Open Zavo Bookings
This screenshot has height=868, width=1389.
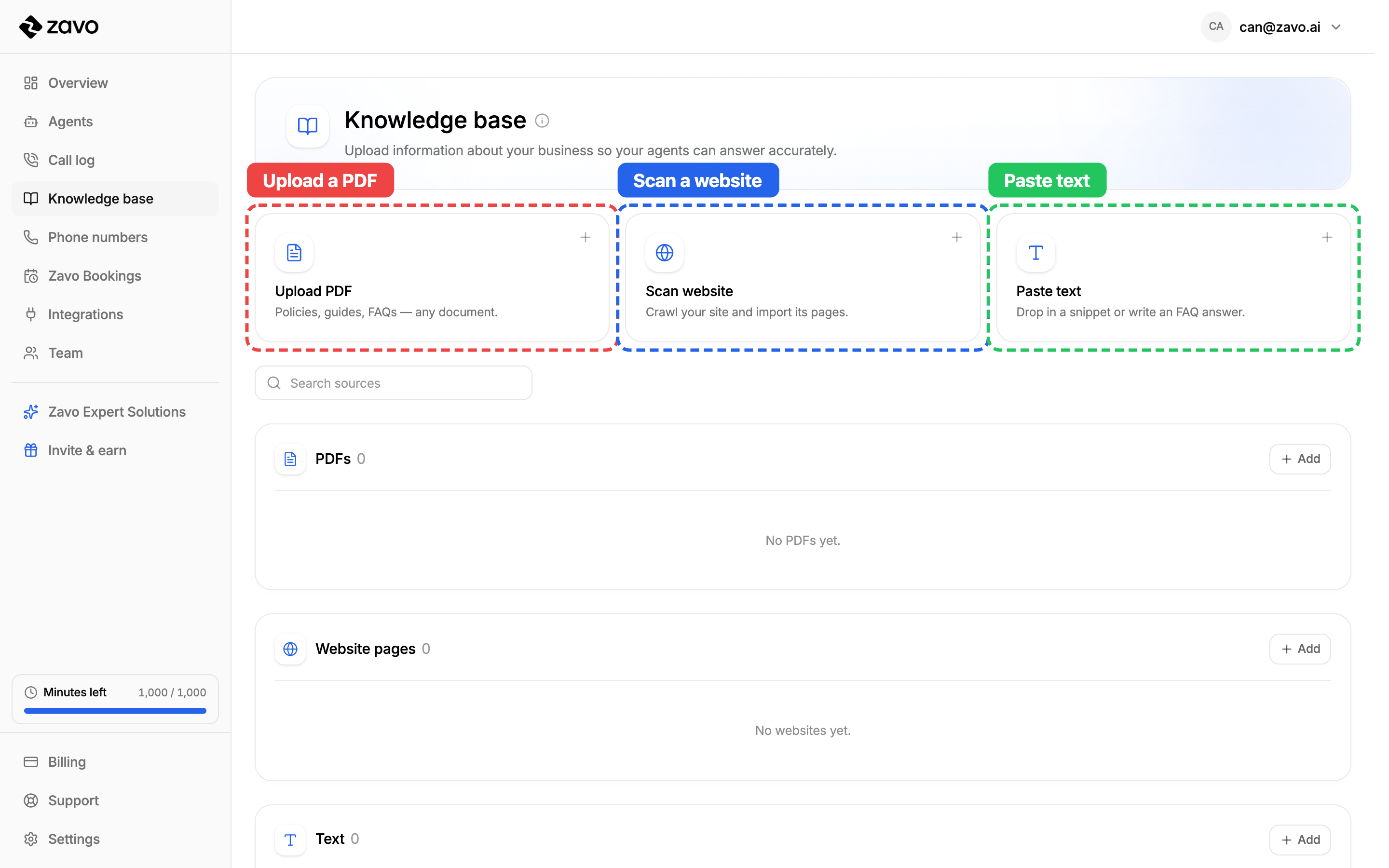115,275
